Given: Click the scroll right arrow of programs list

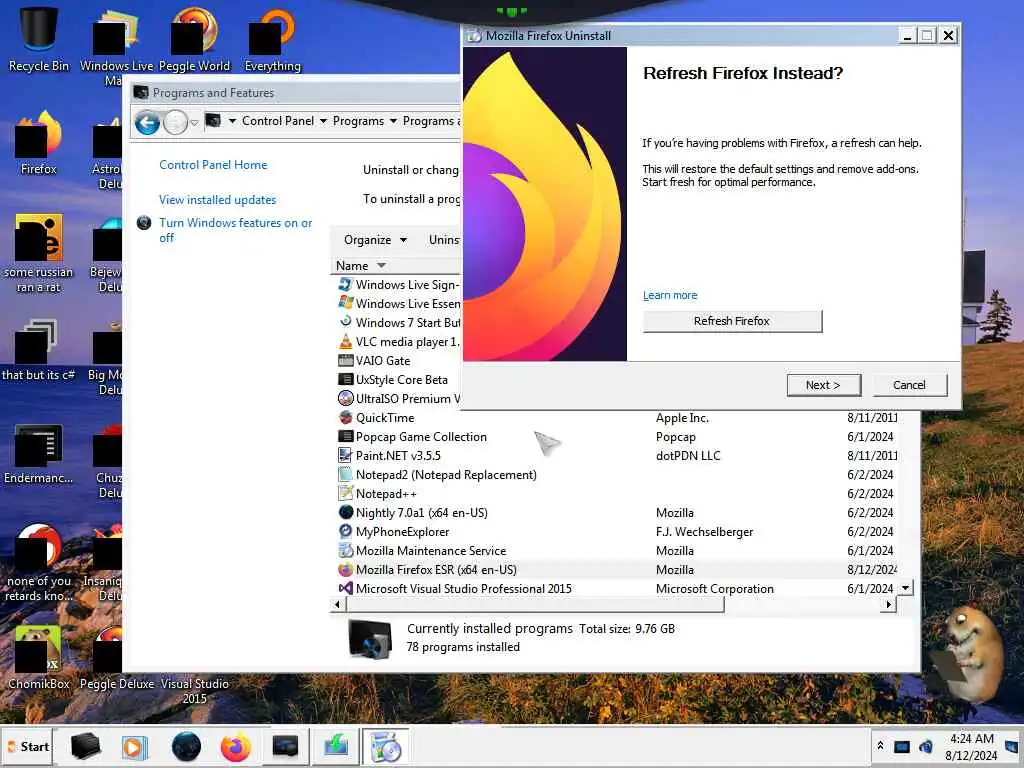Looking at the screenshot, I should [x=888, y=605].
